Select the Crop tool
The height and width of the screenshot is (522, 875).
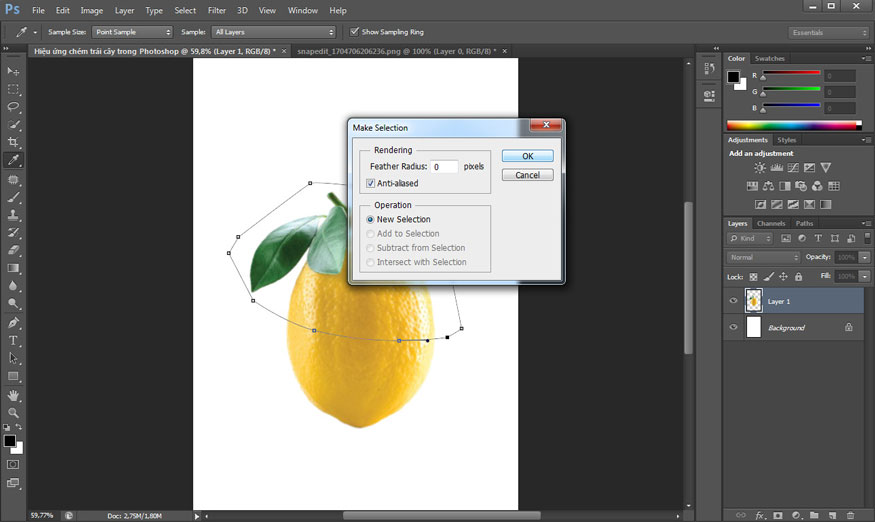[13, 142]
